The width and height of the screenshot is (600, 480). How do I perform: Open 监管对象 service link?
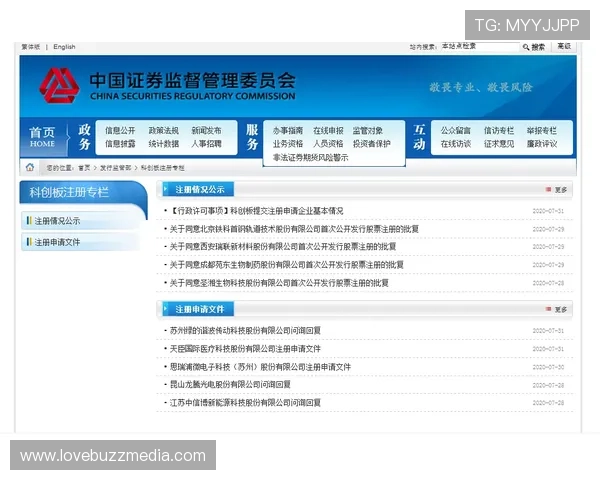[x=368, y=131]
